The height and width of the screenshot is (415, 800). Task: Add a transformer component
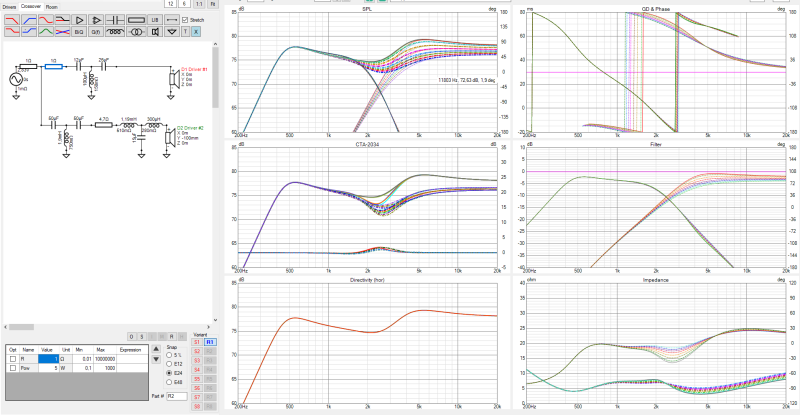pyautogui.click(x=136, y=32)
